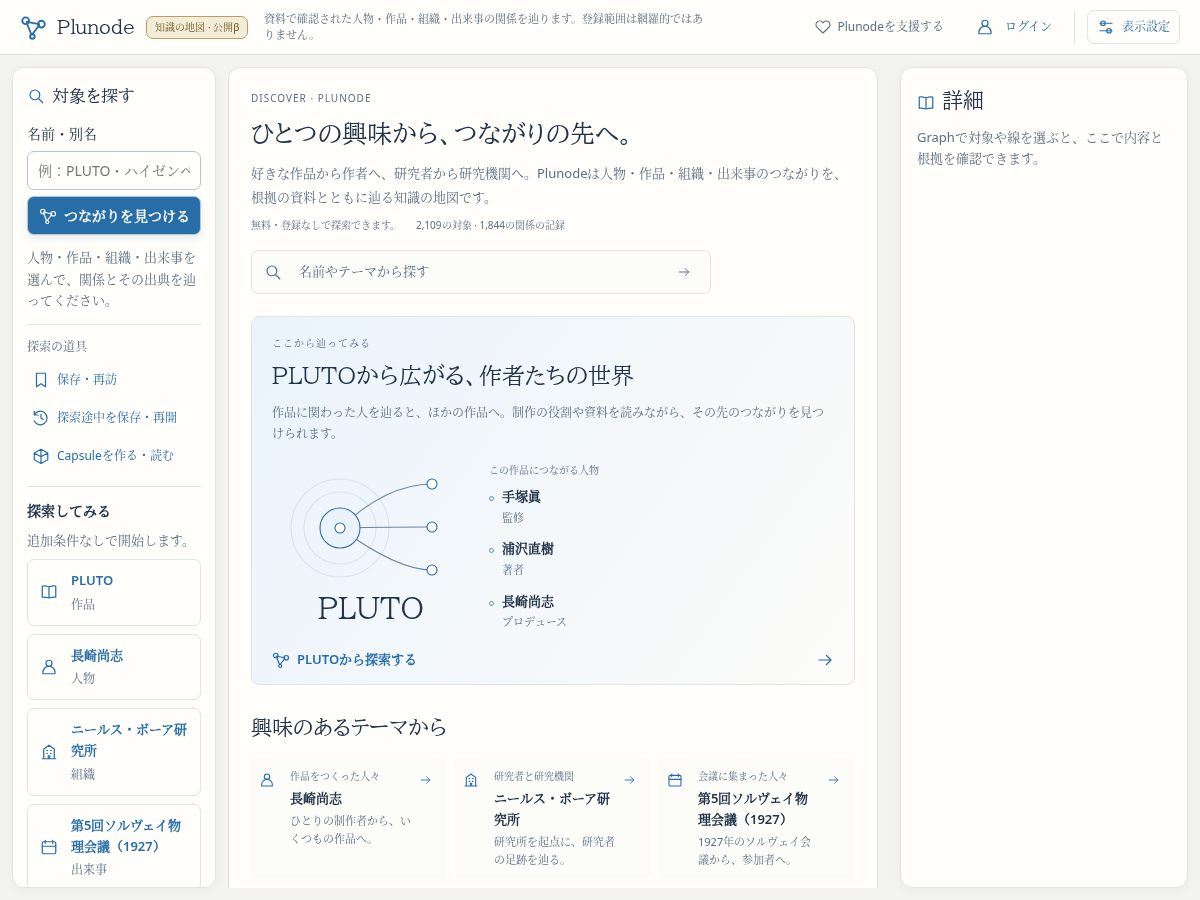Screen dimensions: 1200x900
Task: Click the calendar icon on the 会議に集まった人々 card
Action: (x=675, y=780)
